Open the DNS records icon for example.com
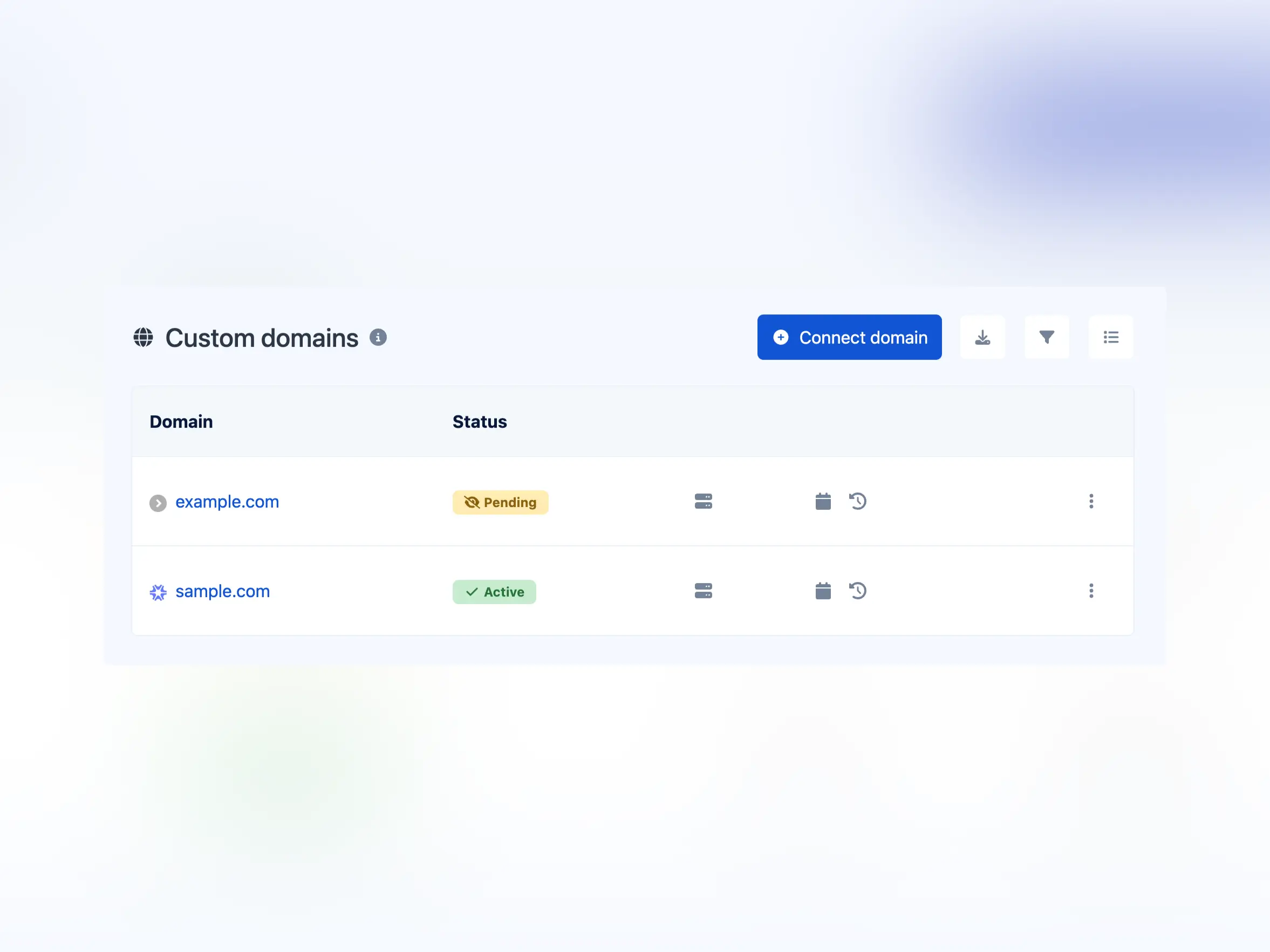The height and width of the screenshot is (952, 1270). pos(704,502)
